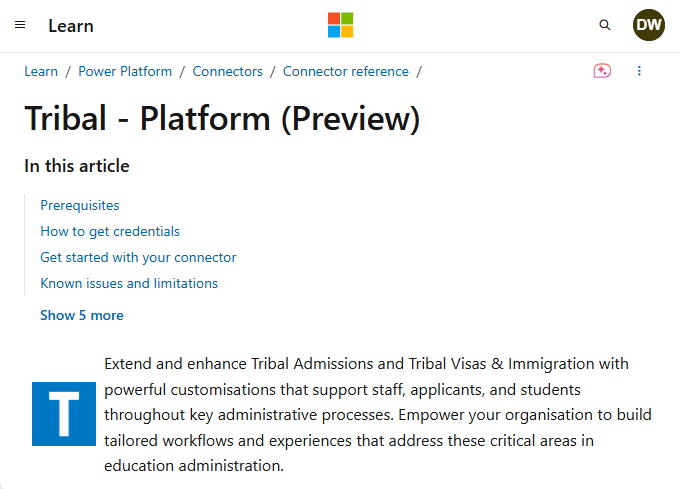680x489 pixels.
Task: Select the Learn breadcrumb link
Action: tap(41, 71)
